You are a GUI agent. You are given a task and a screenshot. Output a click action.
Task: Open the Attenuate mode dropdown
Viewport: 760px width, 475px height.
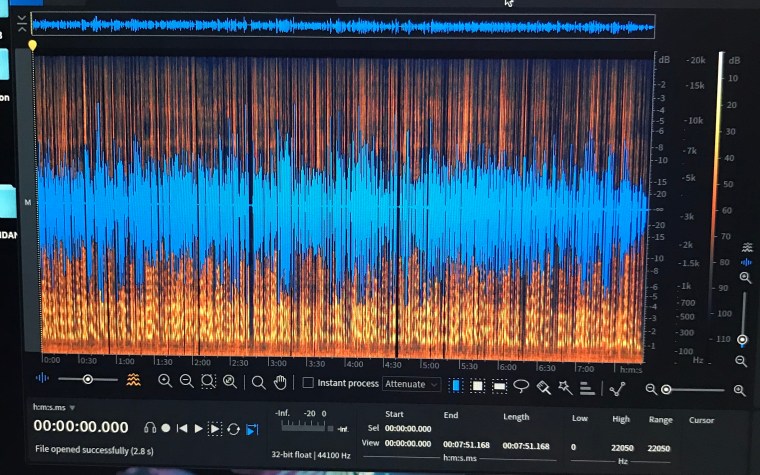(x=411, y=384)
